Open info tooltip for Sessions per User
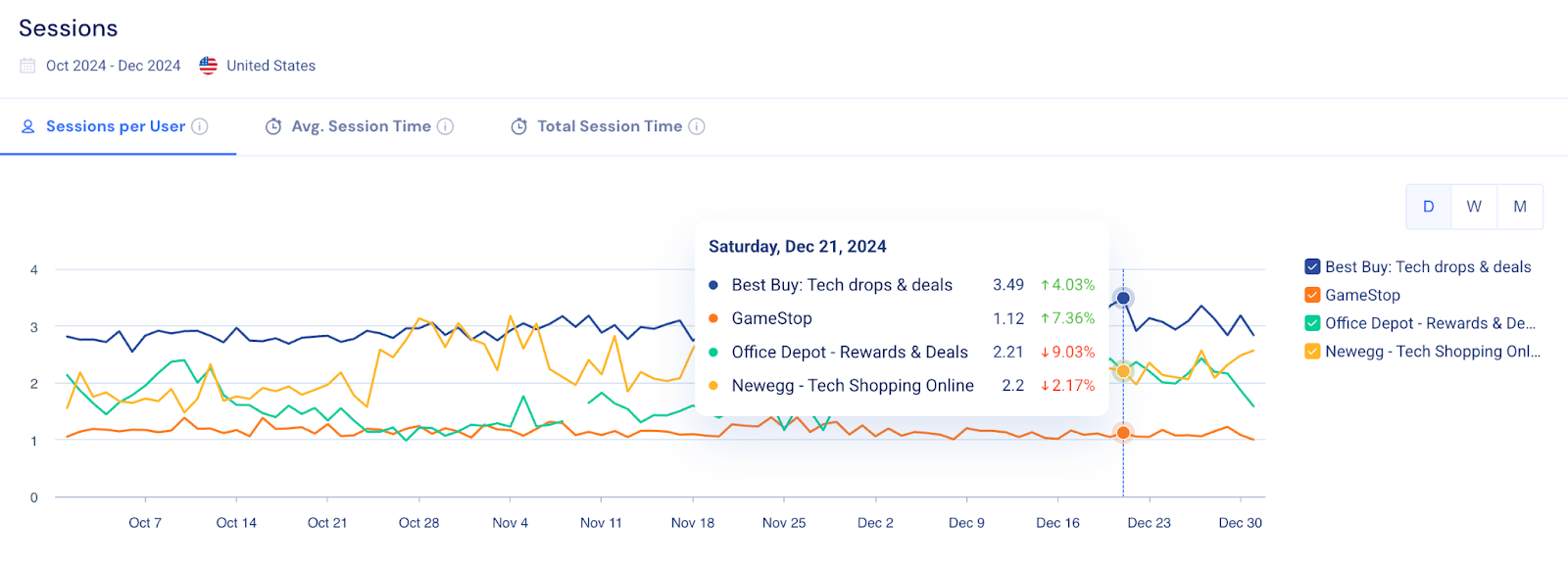 [200, 126]
